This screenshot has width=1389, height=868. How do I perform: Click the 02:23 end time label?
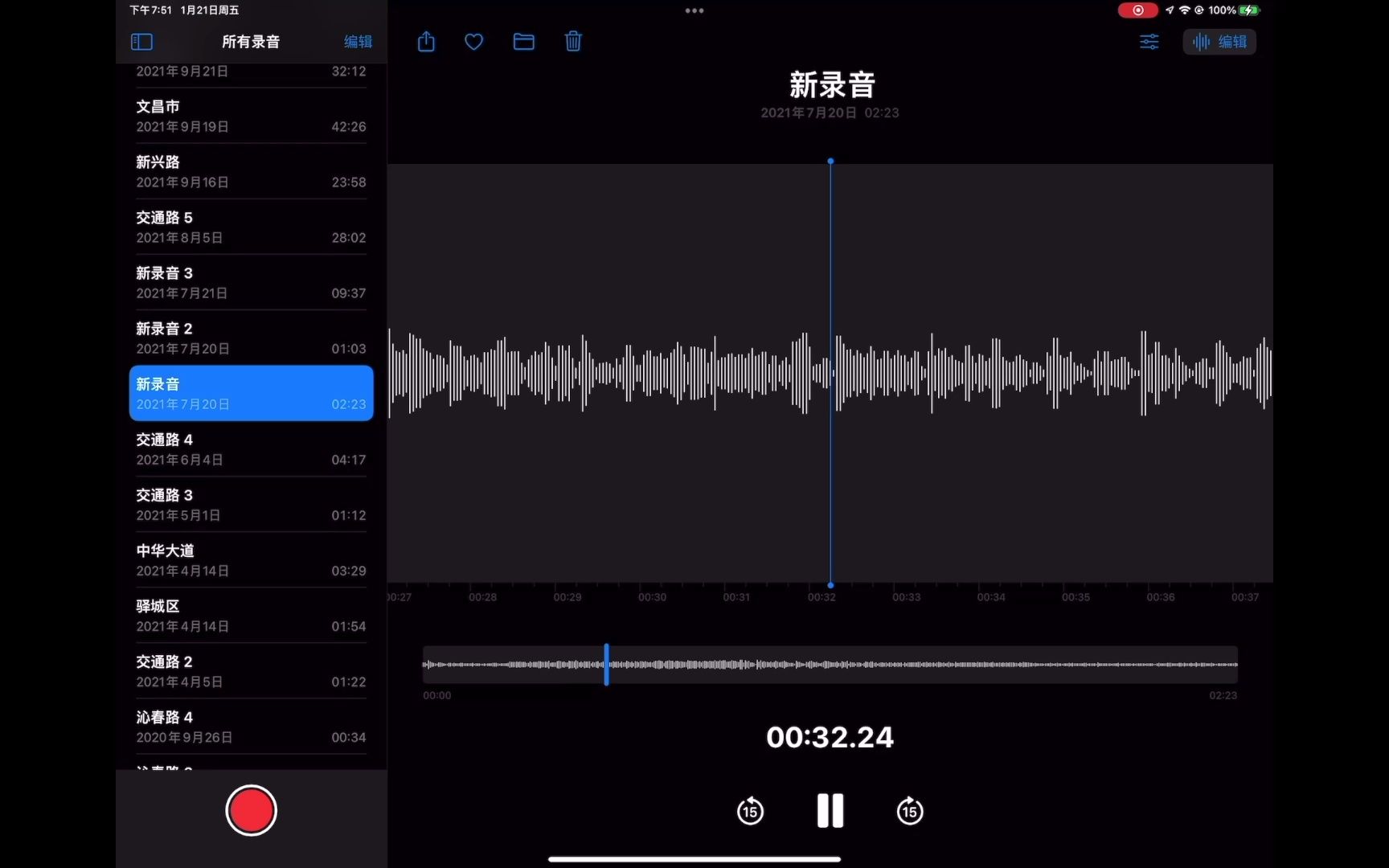[x=1223, y=695]
